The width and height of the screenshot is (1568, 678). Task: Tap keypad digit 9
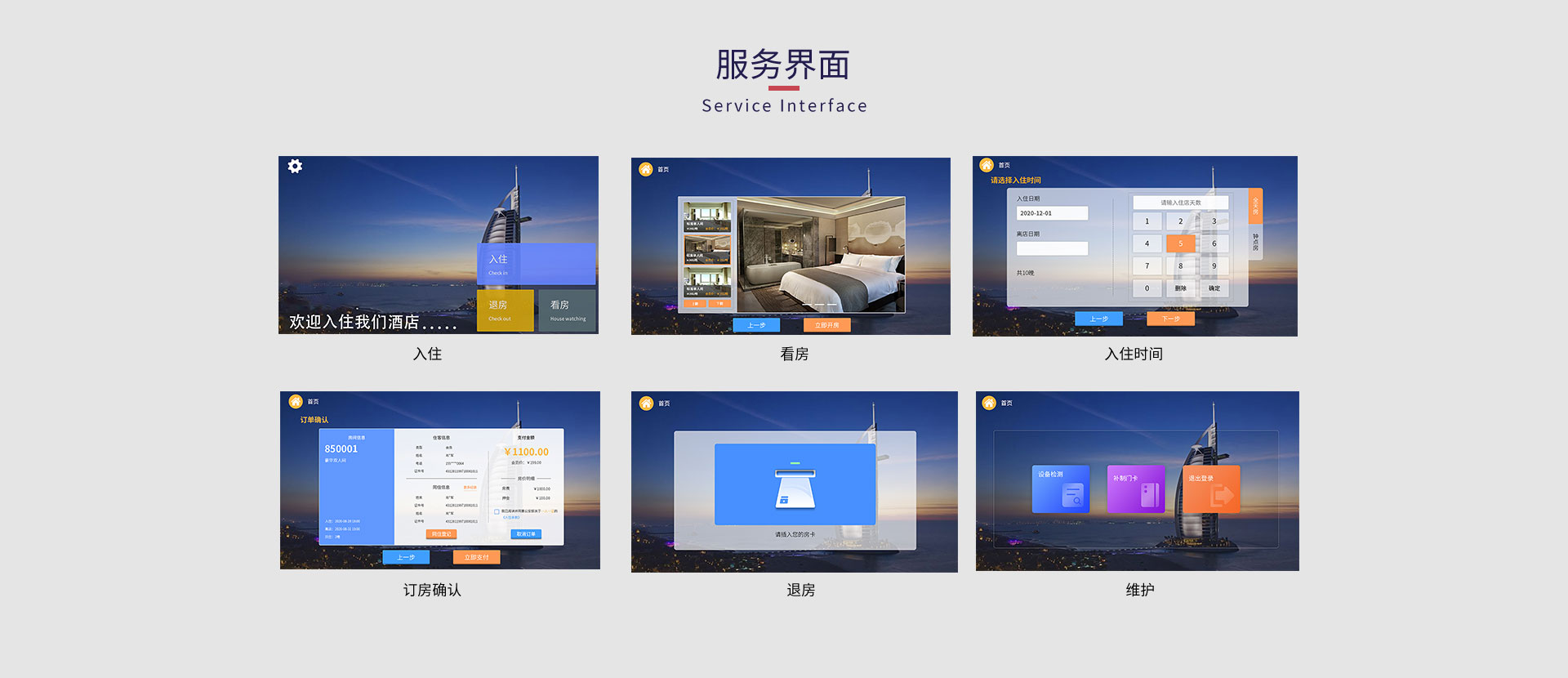pyautogui.click(x=1214, y=265)
